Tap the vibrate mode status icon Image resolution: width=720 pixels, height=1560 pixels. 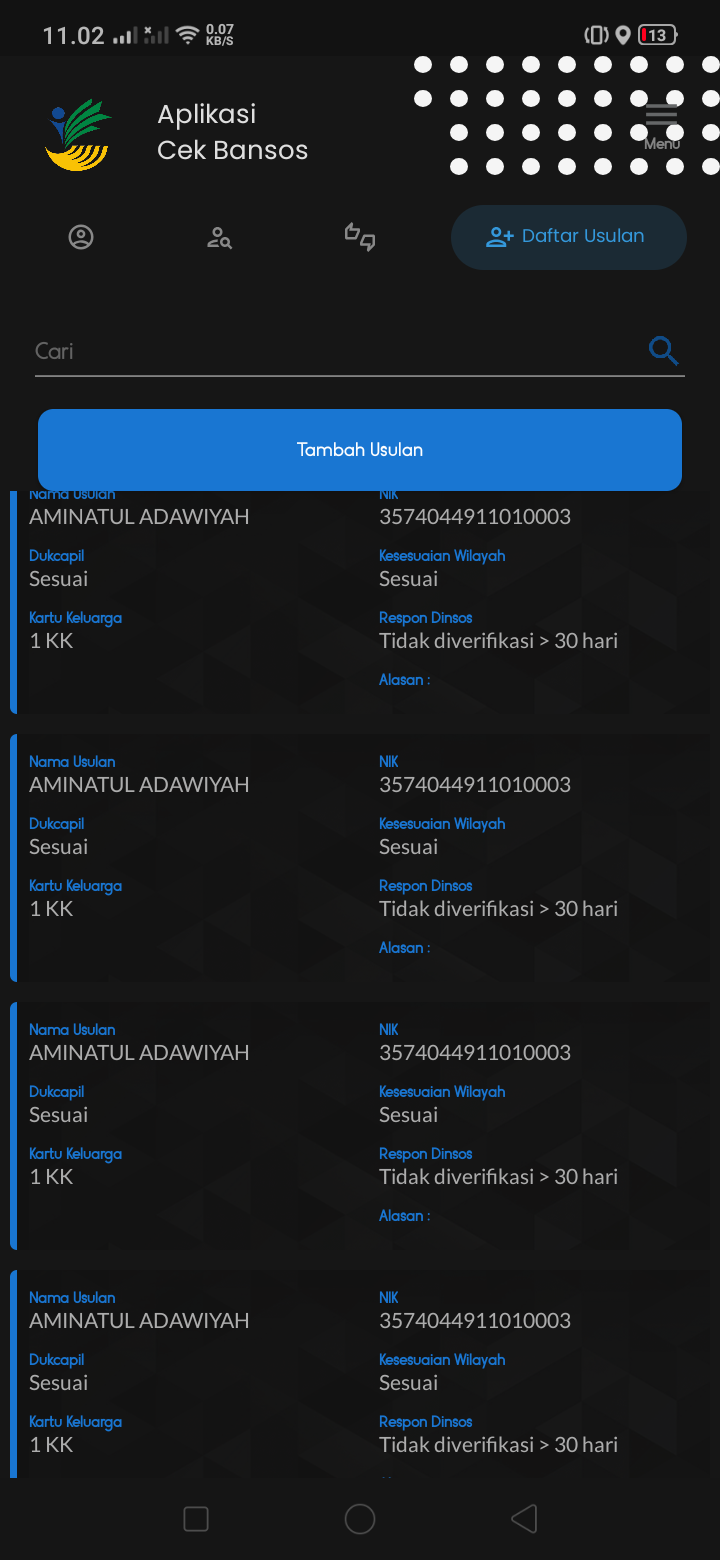point(596,36)
